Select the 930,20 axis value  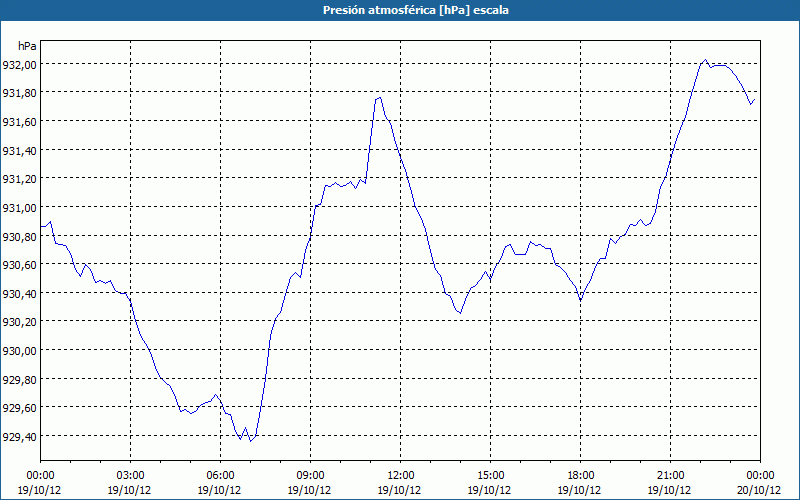[x=19, y=322]
